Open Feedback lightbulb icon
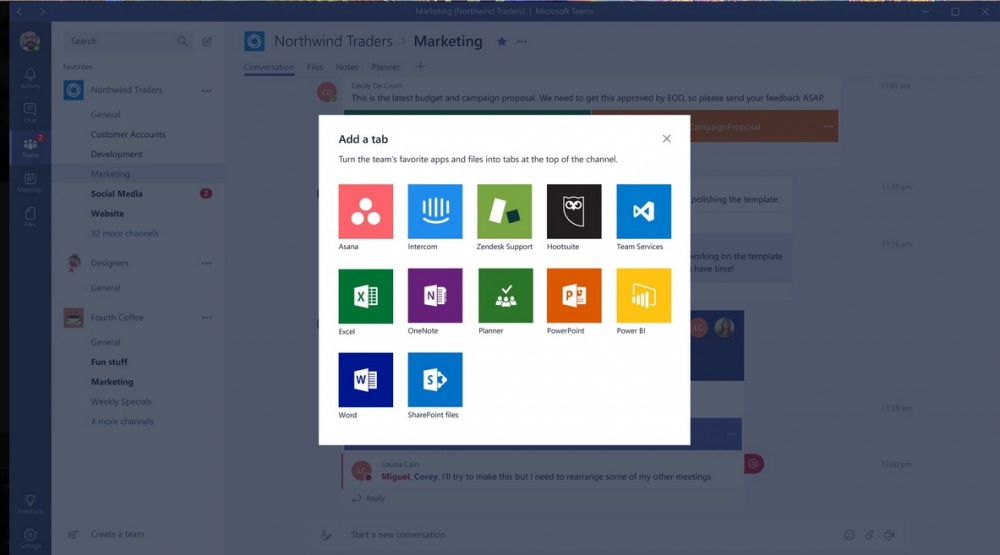 [x=30, y=503]
